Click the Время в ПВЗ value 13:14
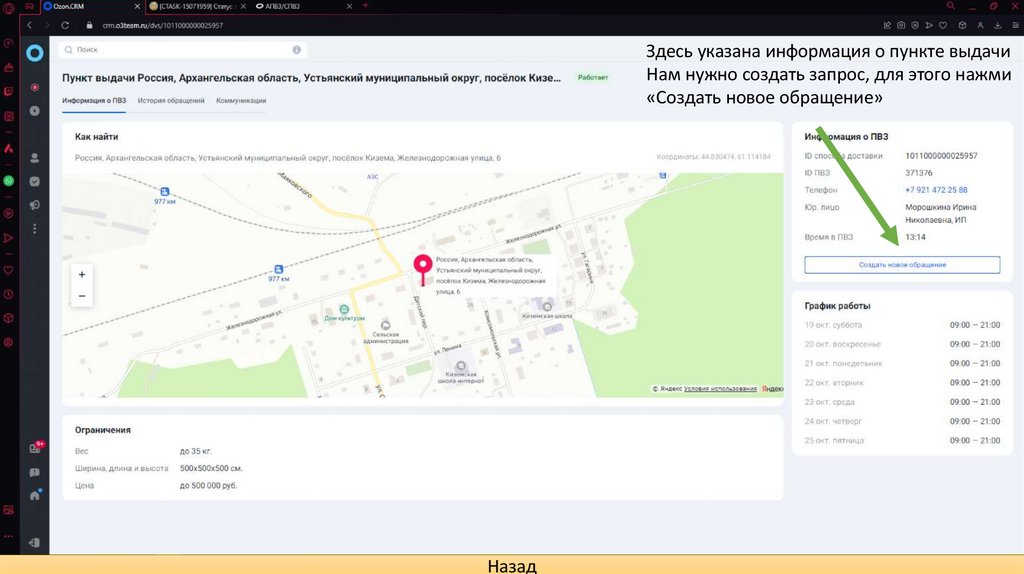The image size is (1024, 574). [915, 237]
